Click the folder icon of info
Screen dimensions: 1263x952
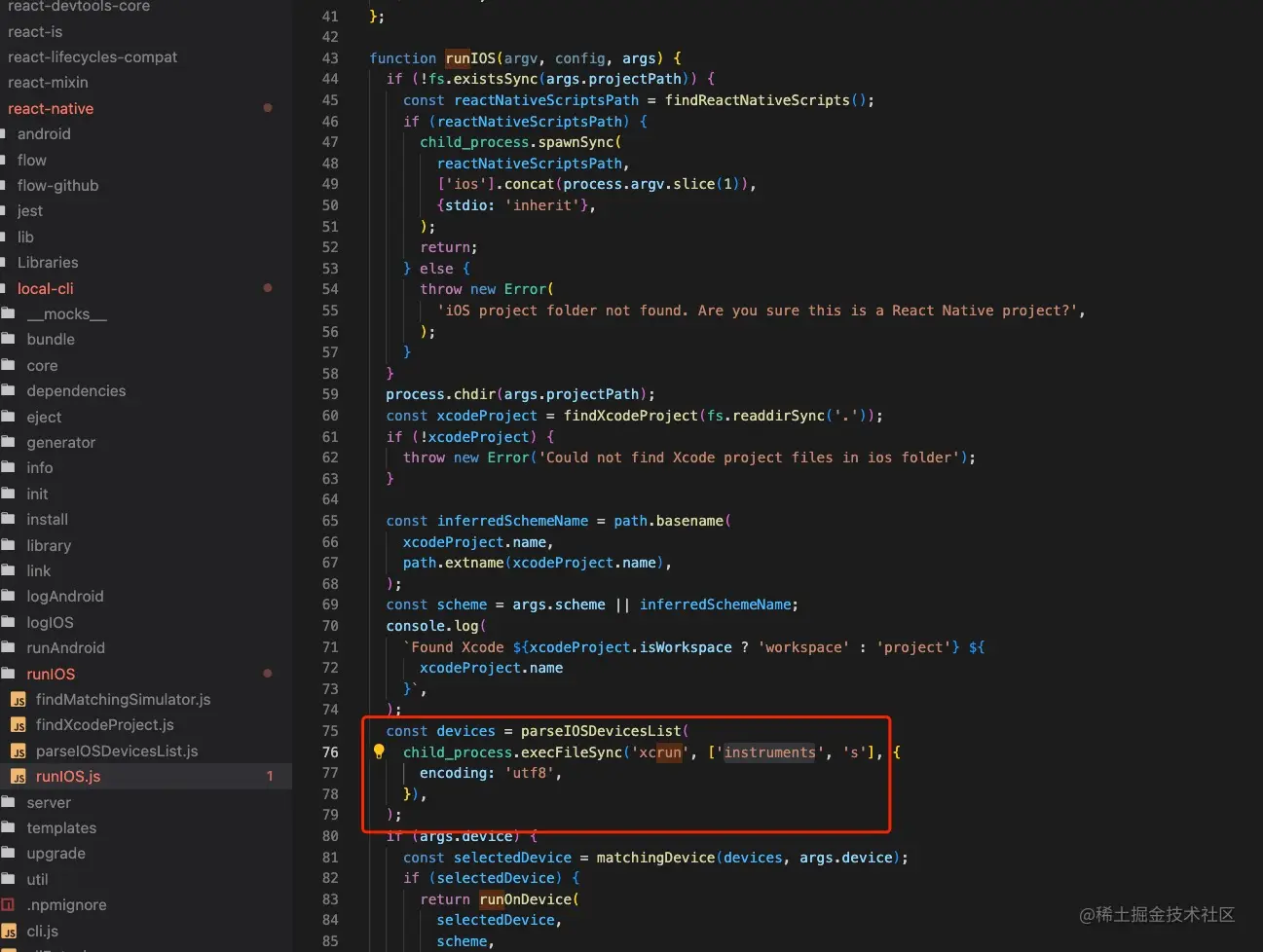pyautogui.click(x=8, y=467)
